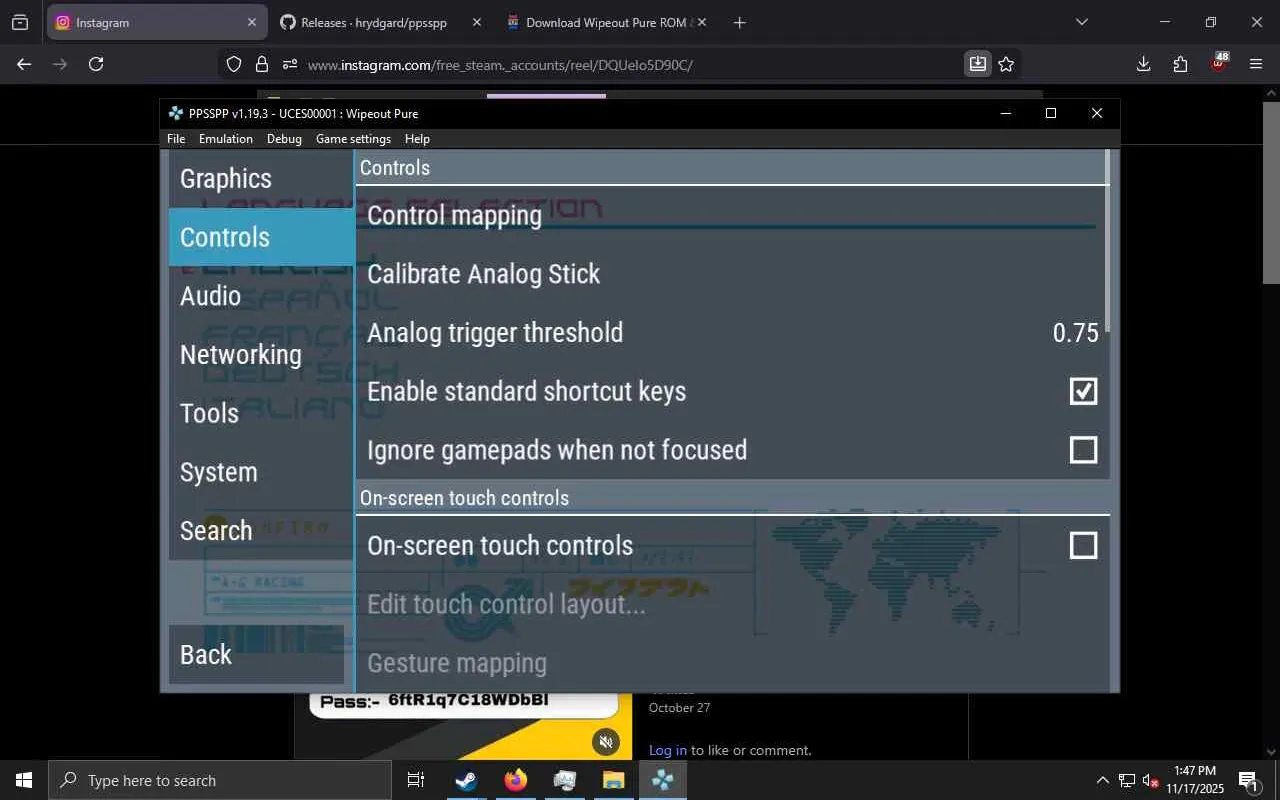Click the muted volume icon in system tray
Image resolution: width=1280 pixels, height=800 pixels.
tap(1150, 780)
